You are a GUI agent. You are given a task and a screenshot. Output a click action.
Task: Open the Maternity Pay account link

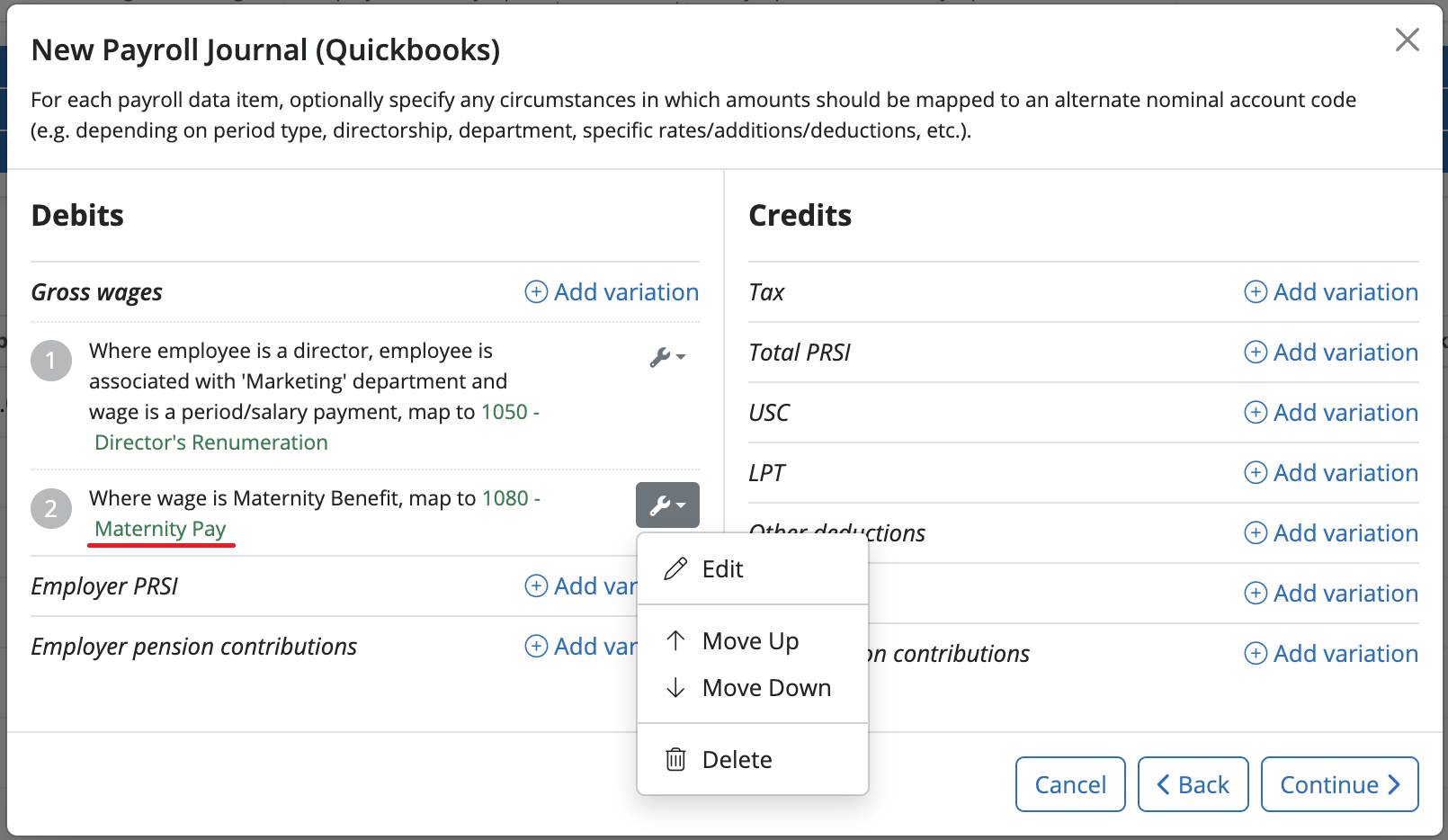[x=160, y=529]
